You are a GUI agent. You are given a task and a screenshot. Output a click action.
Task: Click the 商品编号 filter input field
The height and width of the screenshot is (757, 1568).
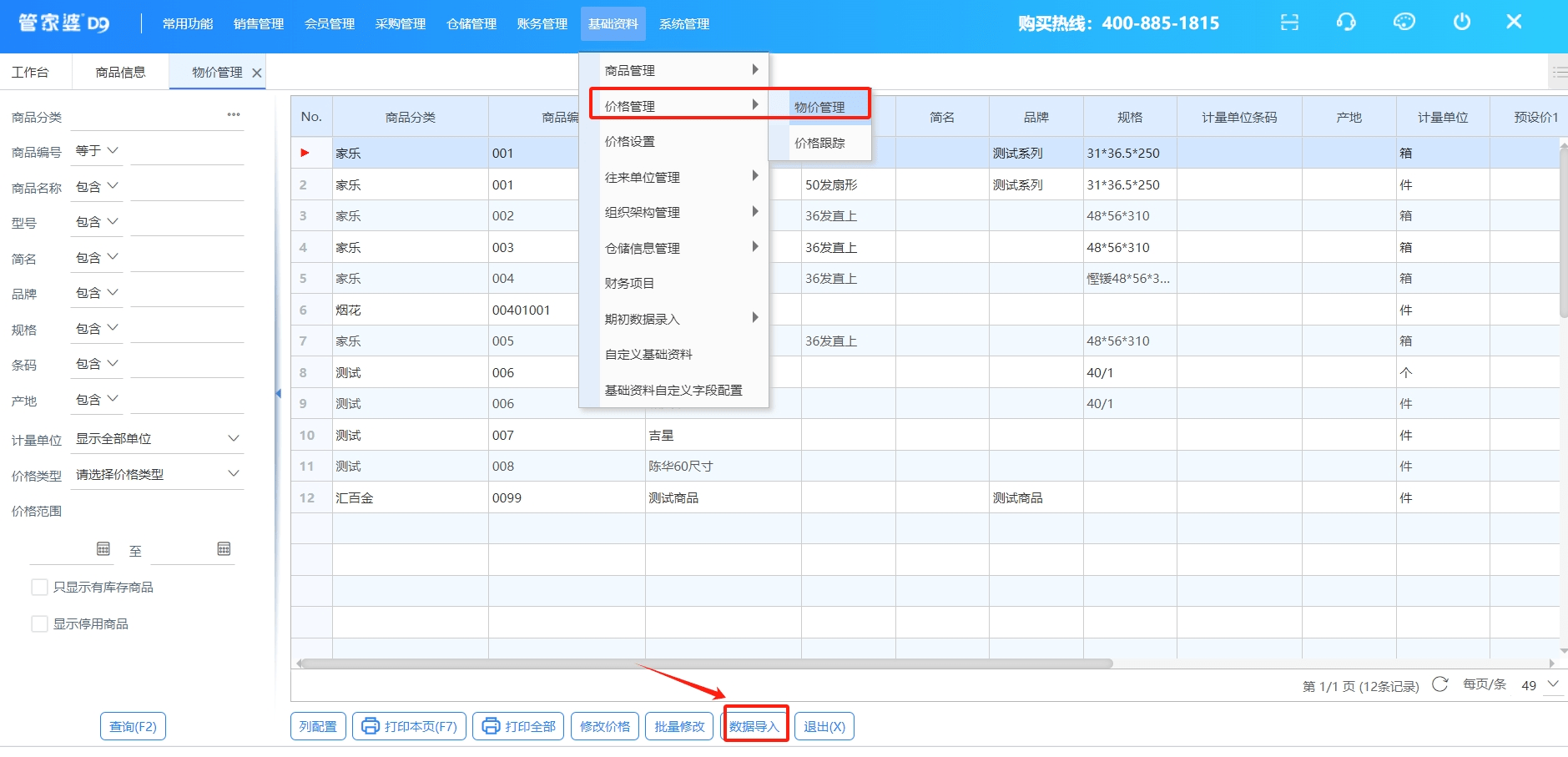pyautogui.click(x=186, y=152)
